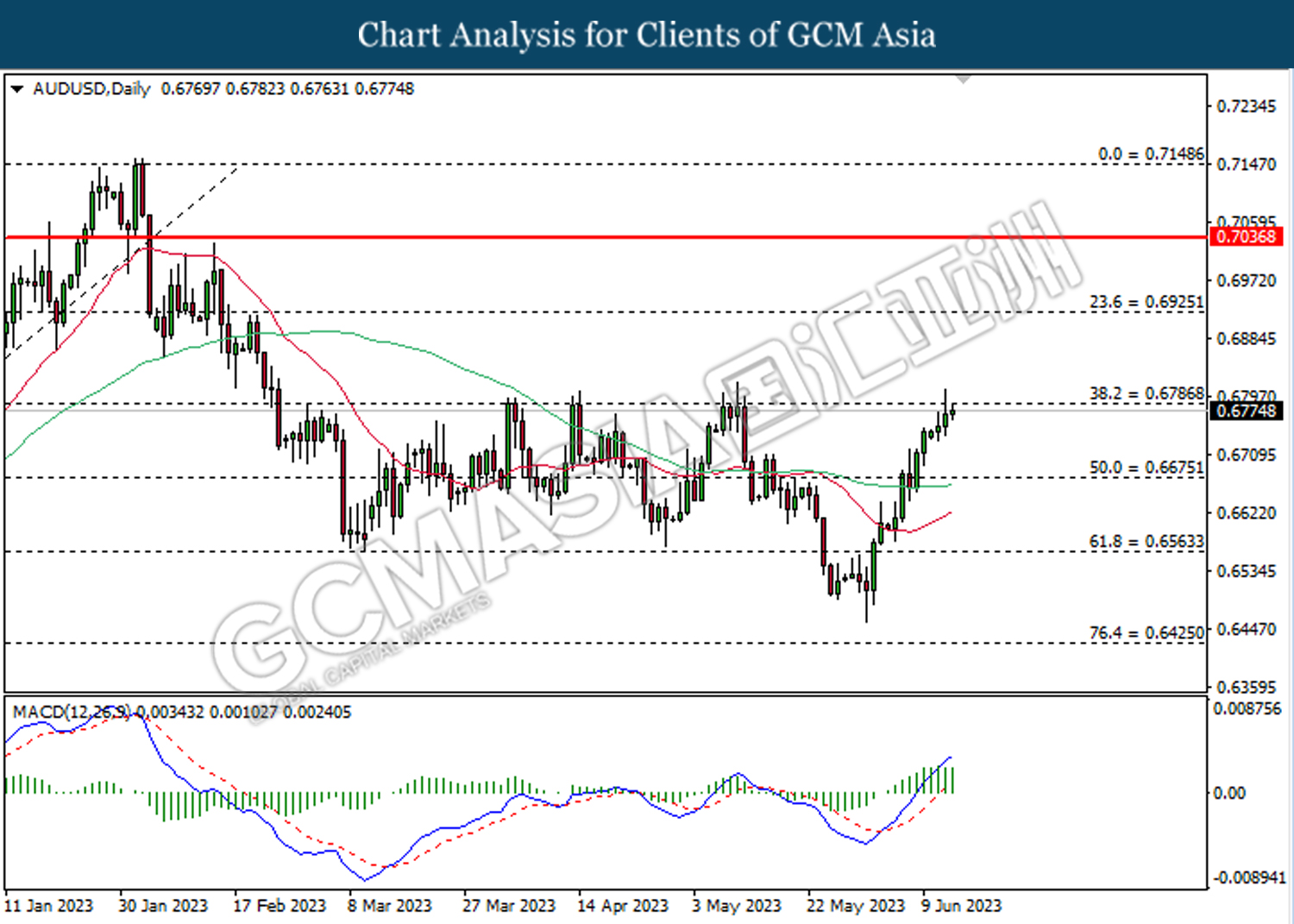Click the 0.64470 price axis value
The width and height of the screenshot is (1294, 924).
(x=1246, y=629)
